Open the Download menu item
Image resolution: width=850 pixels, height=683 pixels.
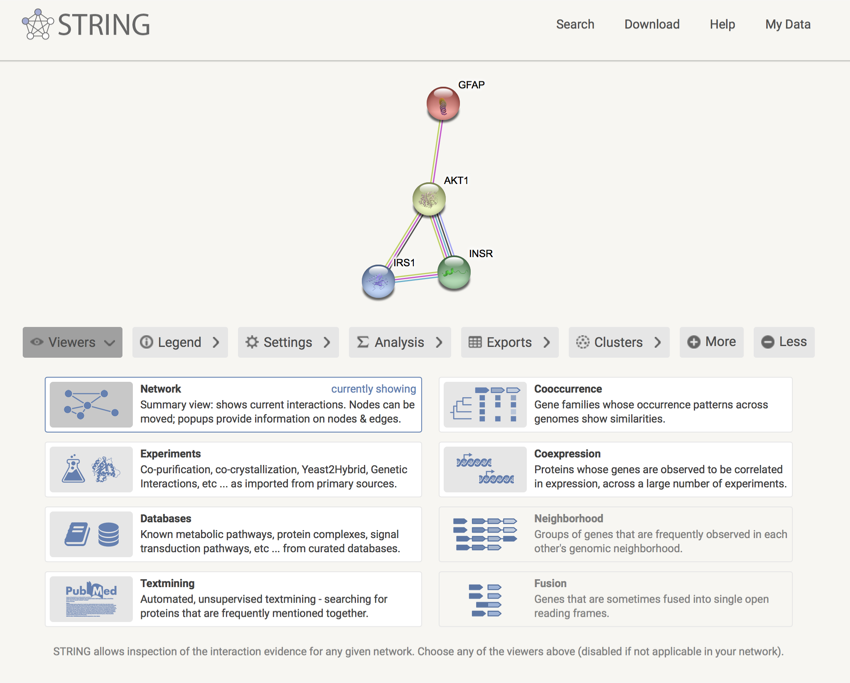(x=652, y=24)
